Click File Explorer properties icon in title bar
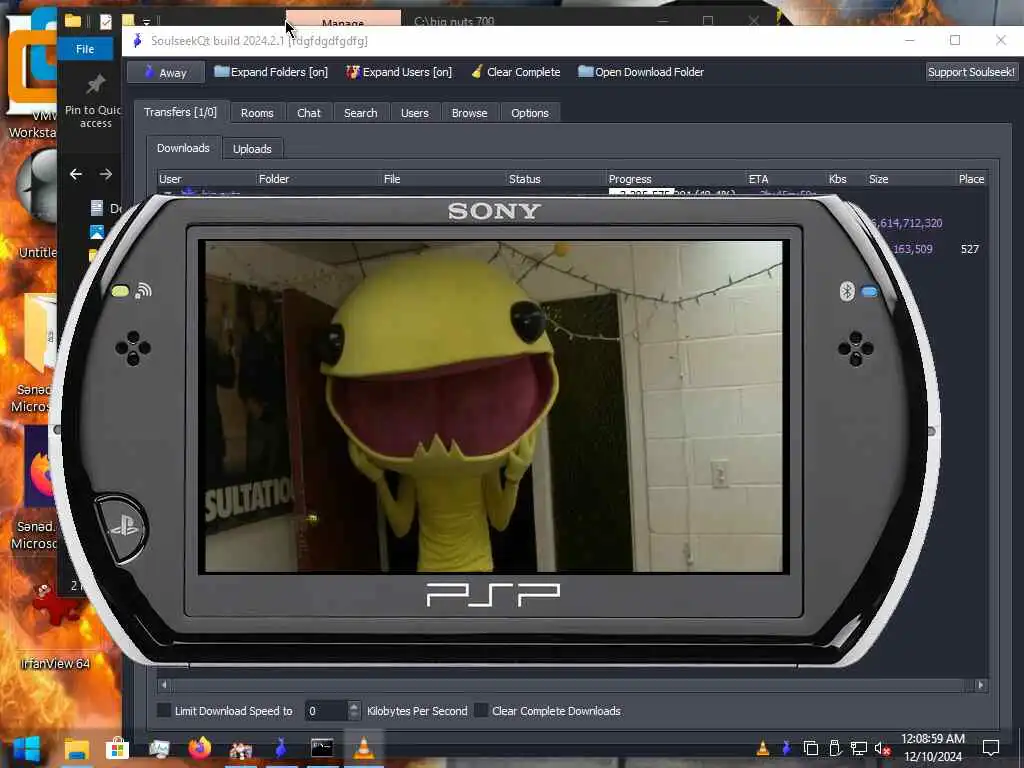 pyautogui.click(x=106, y=22)
